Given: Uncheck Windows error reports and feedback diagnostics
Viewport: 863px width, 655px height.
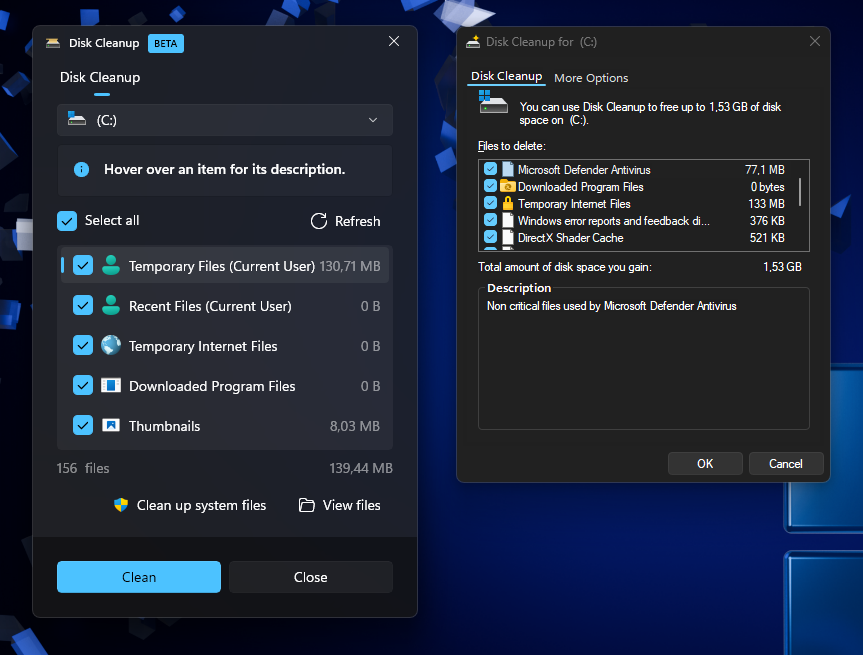Looking at the screenshot, I should tap(490, 220).
